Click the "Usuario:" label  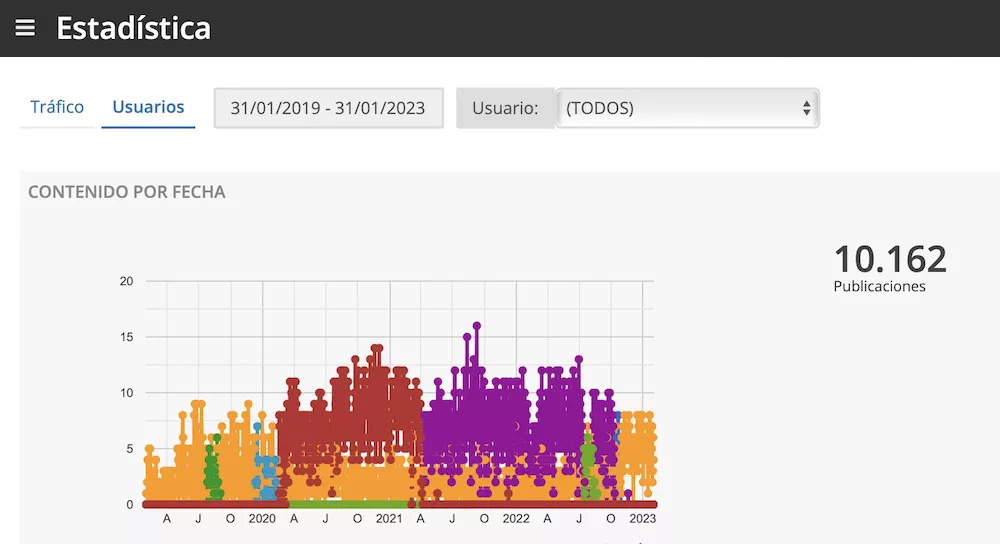[505, 108]
